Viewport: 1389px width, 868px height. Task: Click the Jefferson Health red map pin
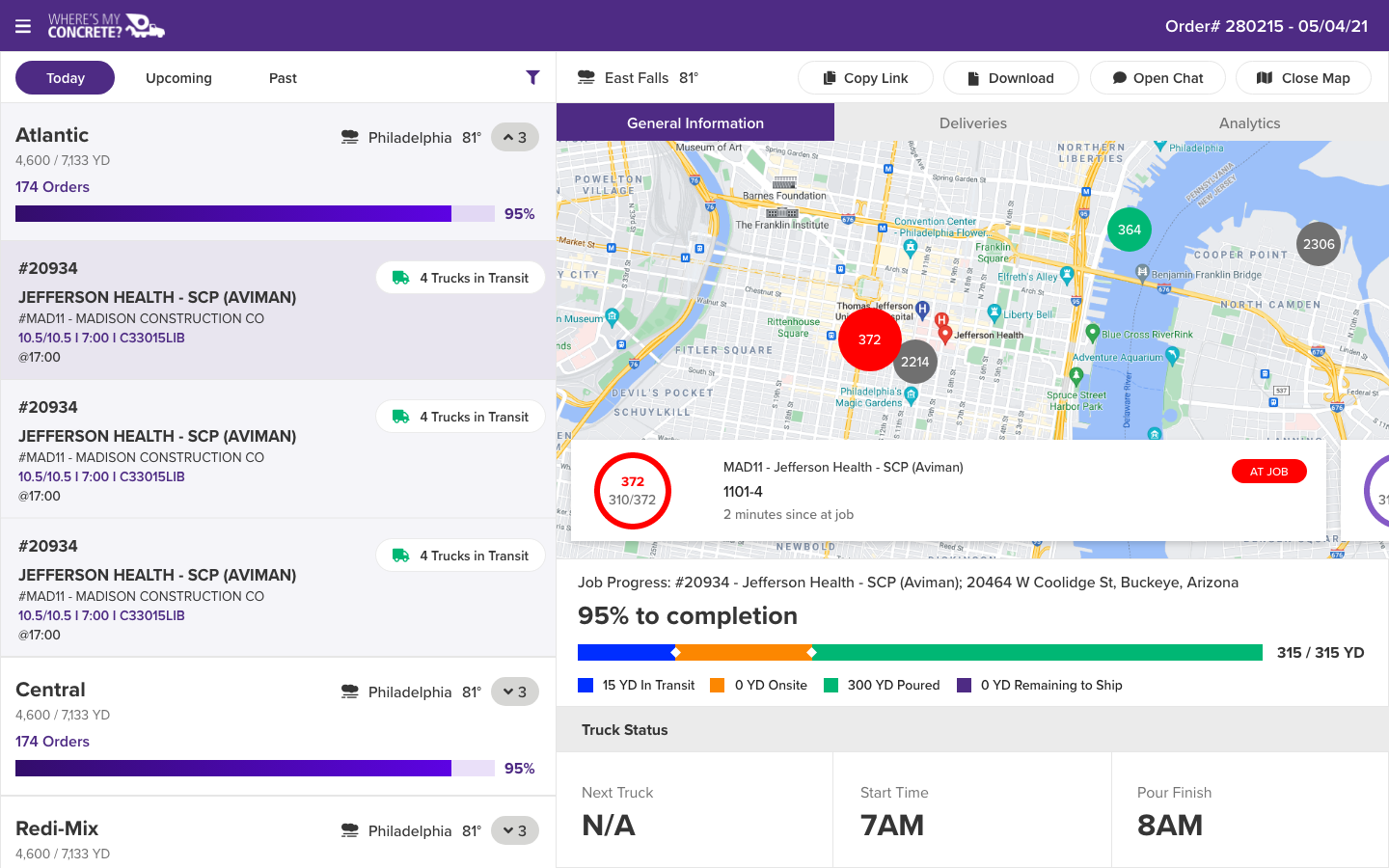click(x=945, y=335)
